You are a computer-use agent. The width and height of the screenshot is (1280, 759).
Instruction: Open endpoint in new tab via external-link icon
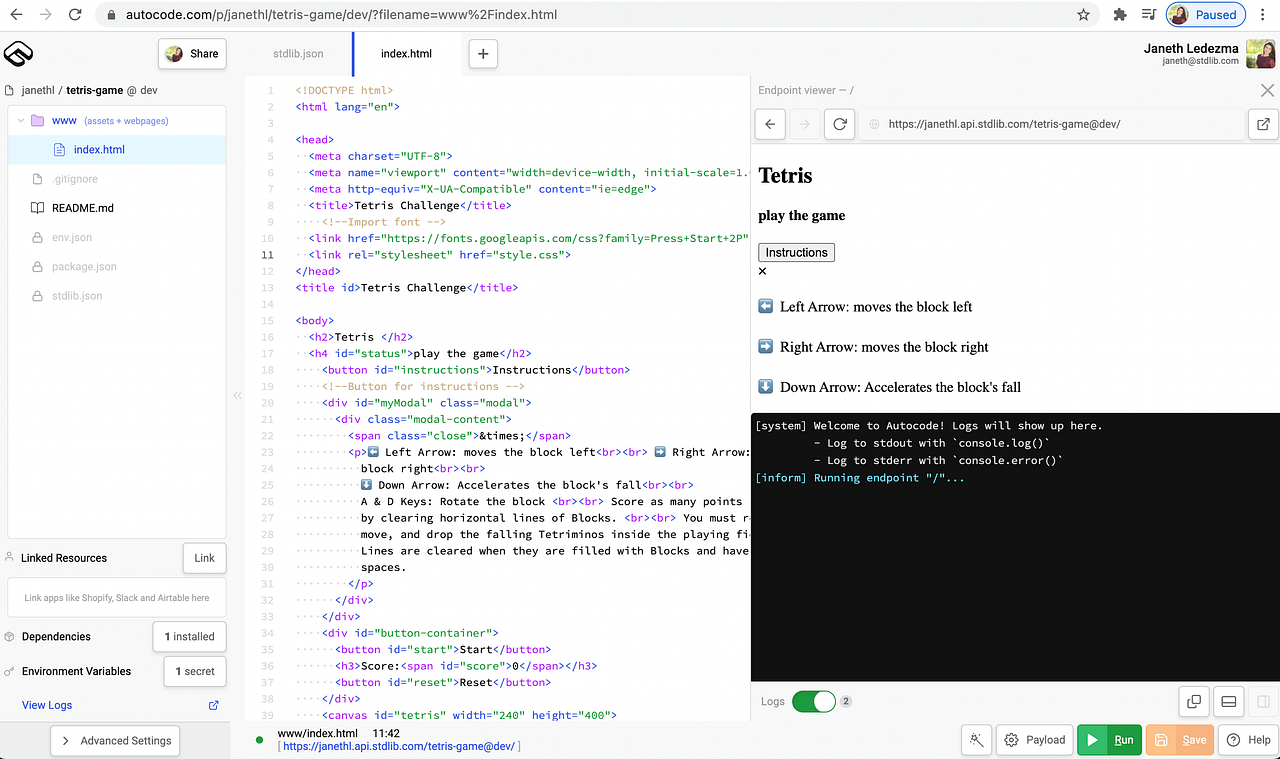tap(1263, 124)
